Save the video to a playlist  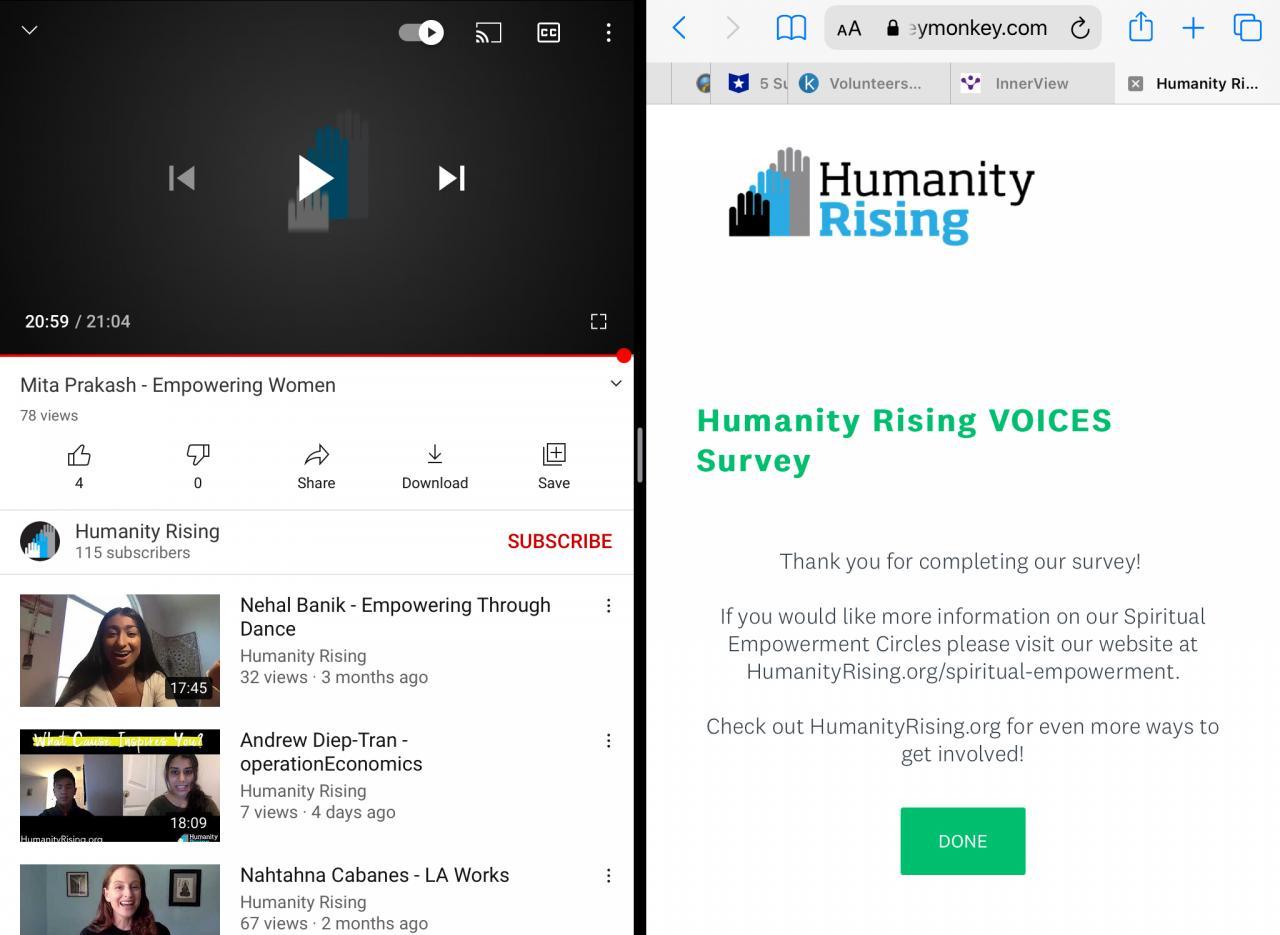pyautogui.click(x=554, y=466)
